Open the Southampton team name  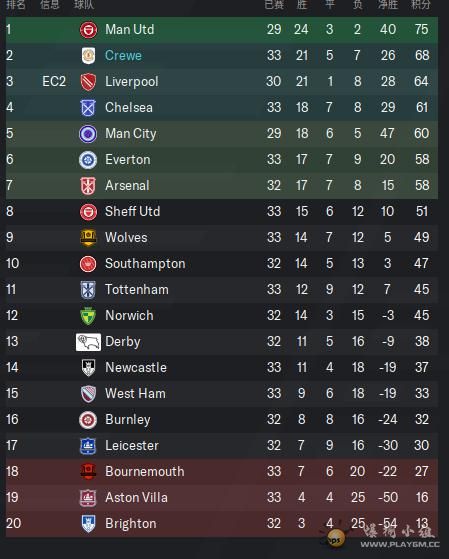145,264
